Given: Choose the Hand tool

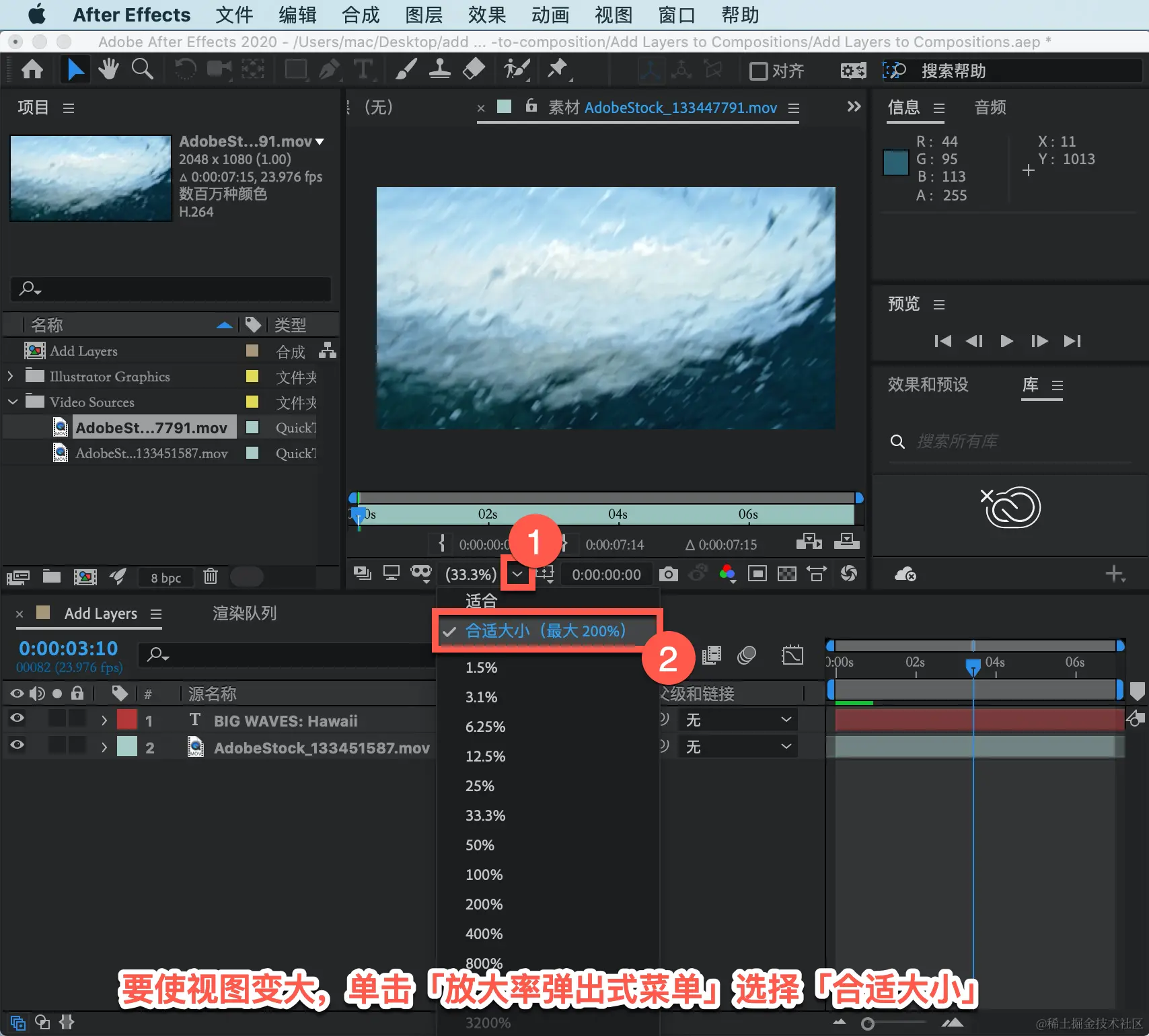Looking at the screenshot, I should tap(108, 69).
